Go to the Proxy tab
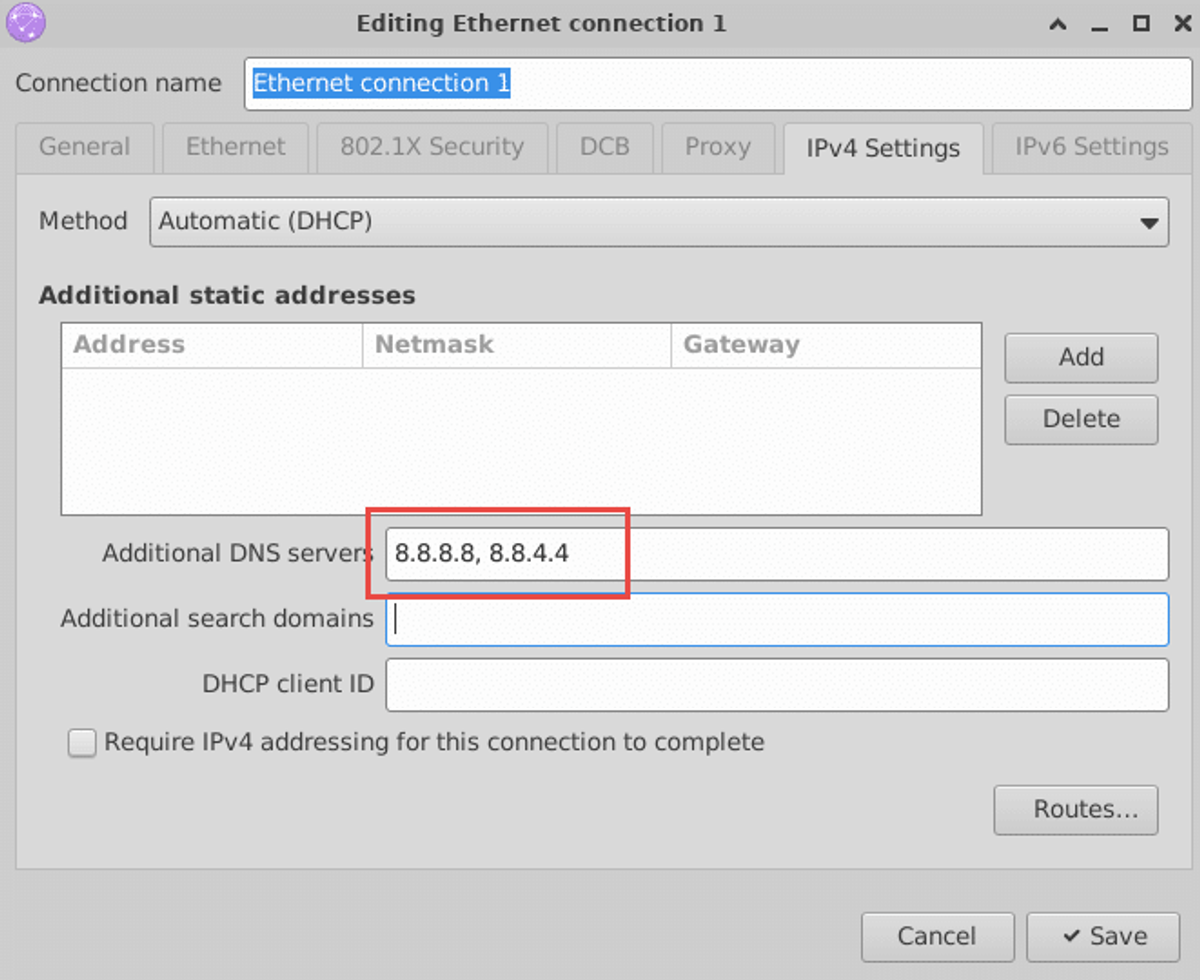 717,147
